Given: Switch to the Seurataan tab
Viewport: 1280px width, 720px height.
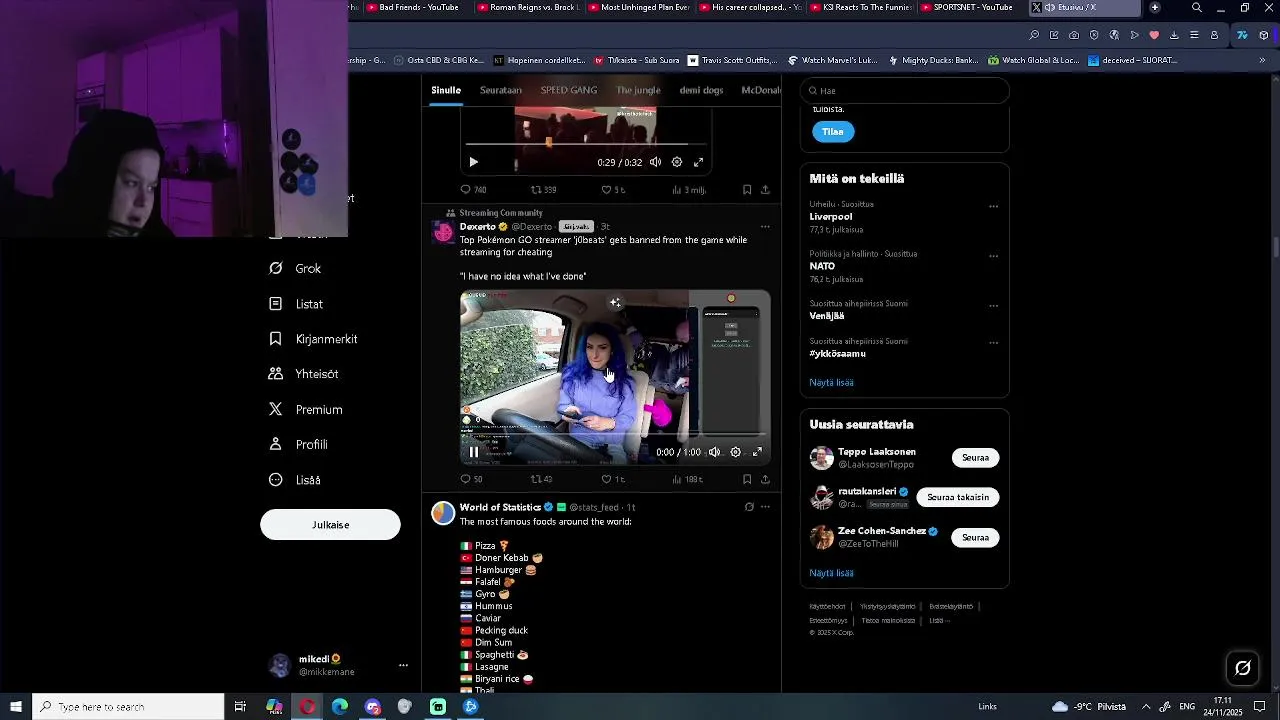Looking at the screenshot, I should pos(501,90).
